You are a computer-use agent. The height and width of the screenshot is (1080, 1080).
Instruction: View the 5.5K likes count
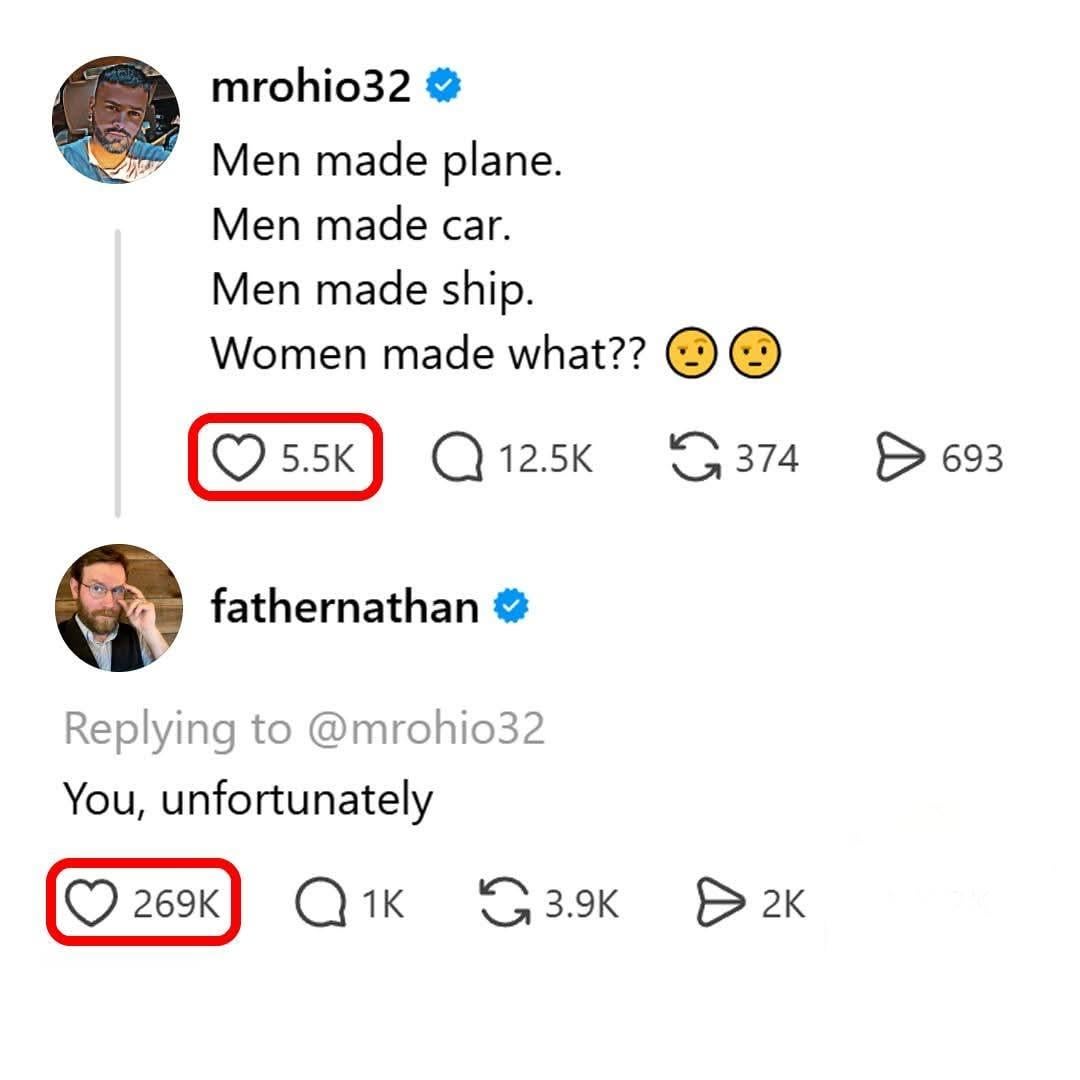point(318,459)
